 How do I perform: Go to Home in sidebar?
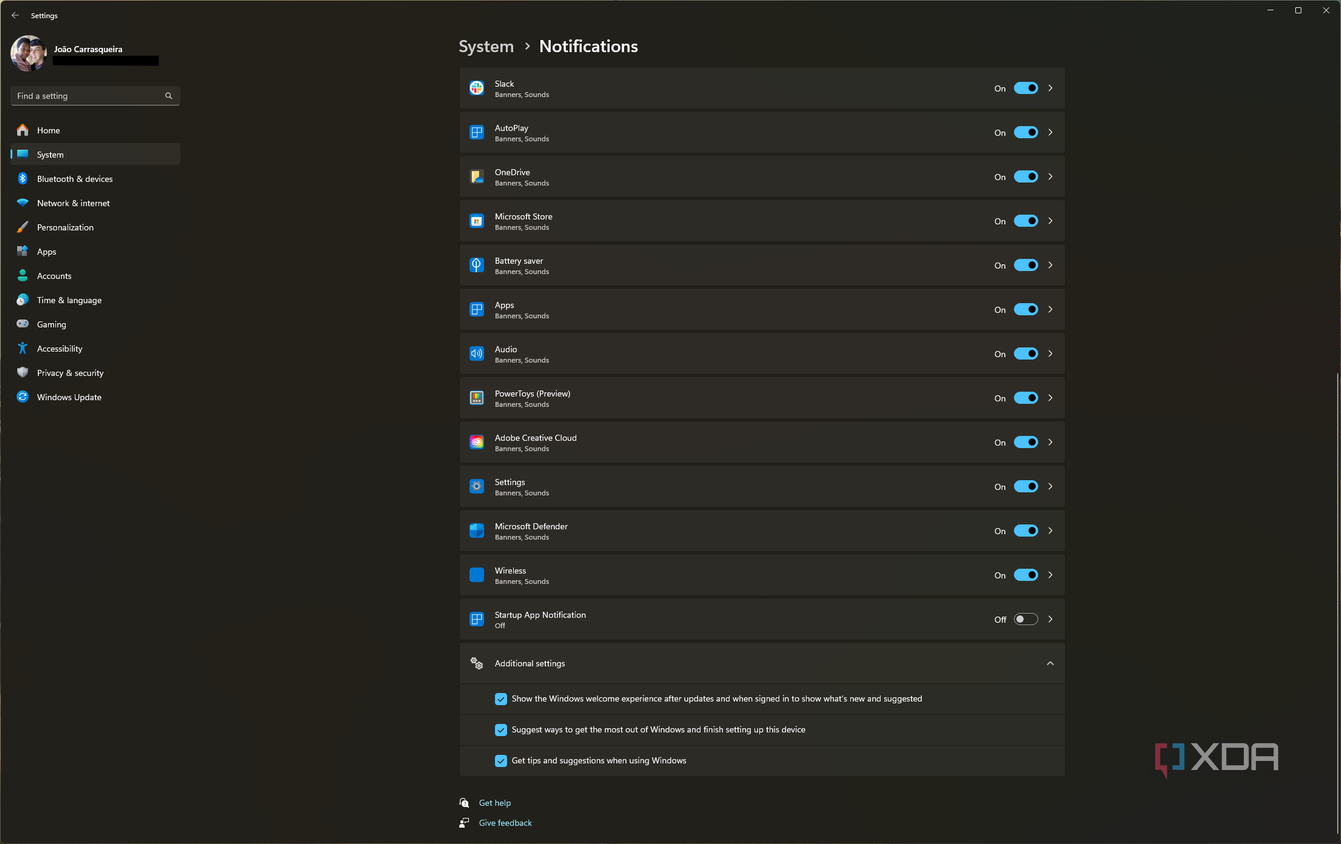tap(95, 130)
